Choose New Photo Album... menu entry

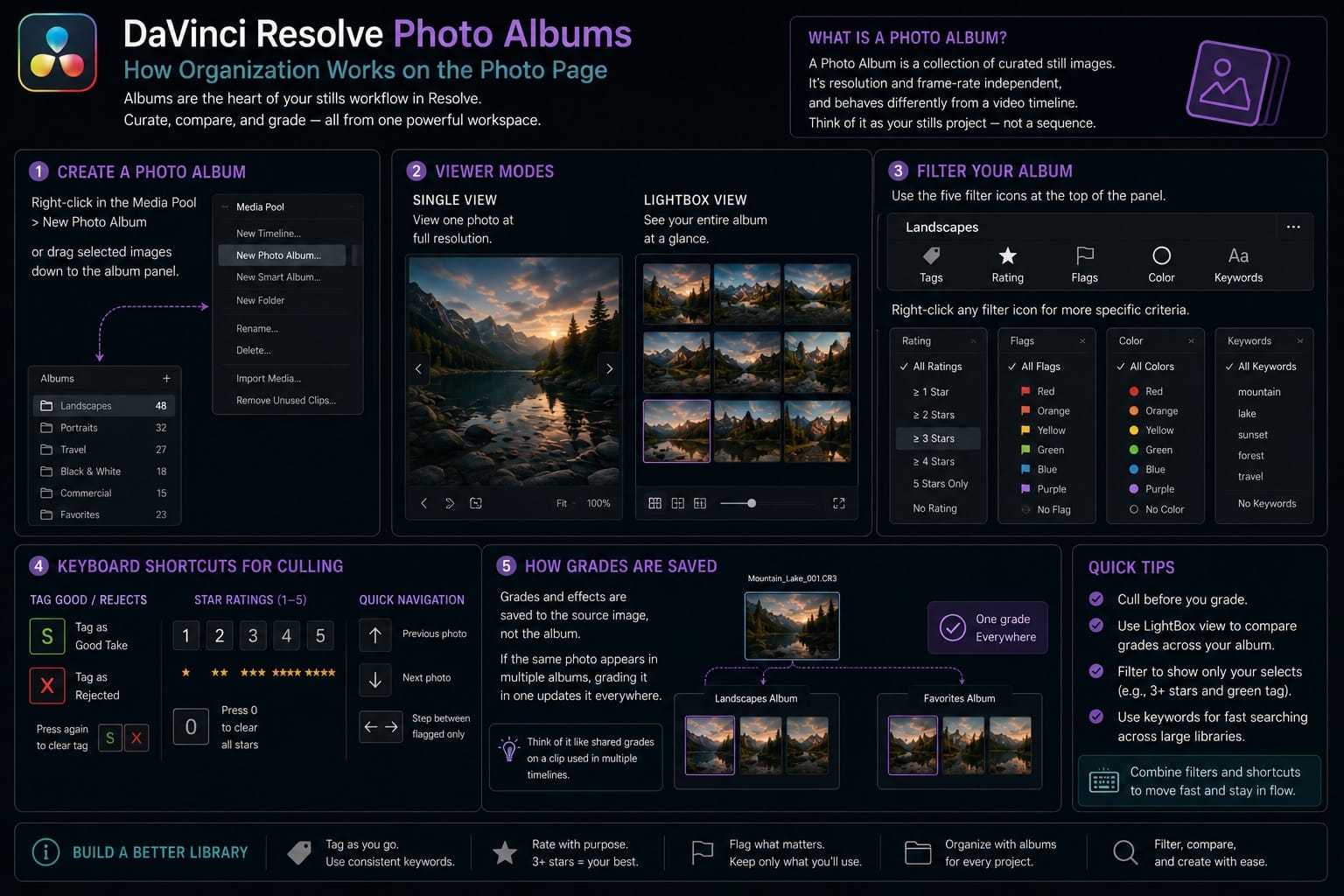tap(282, 255)
